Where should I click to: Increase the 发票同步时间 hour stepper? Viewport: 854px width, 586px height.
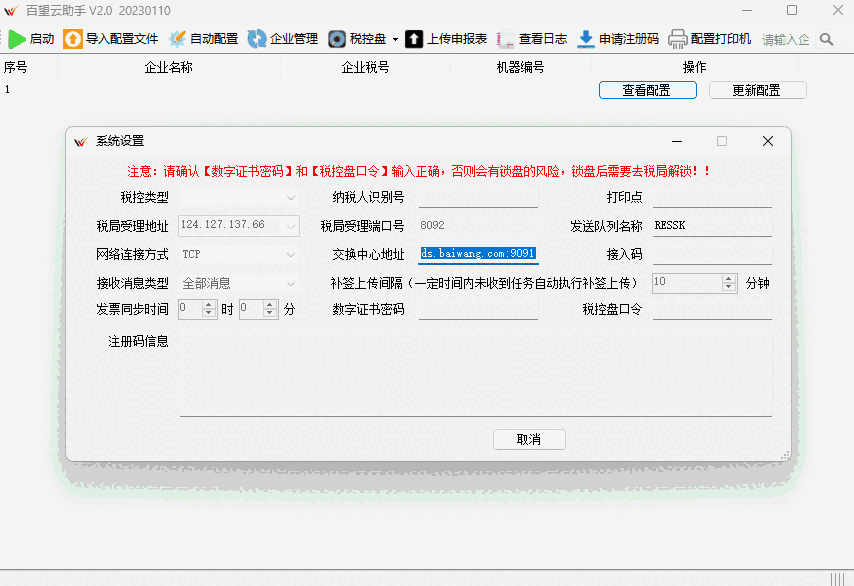(209, 305)
